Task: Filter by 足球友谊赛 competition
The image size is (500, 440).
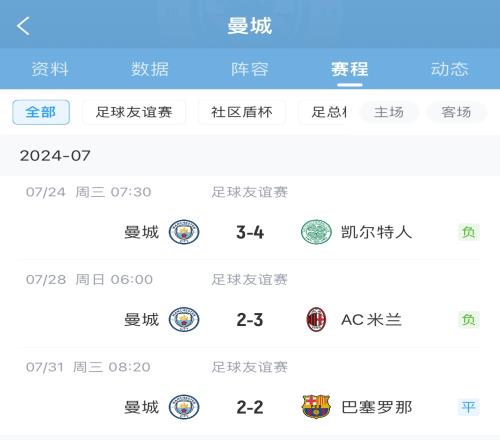Action: tap(134, 112)
